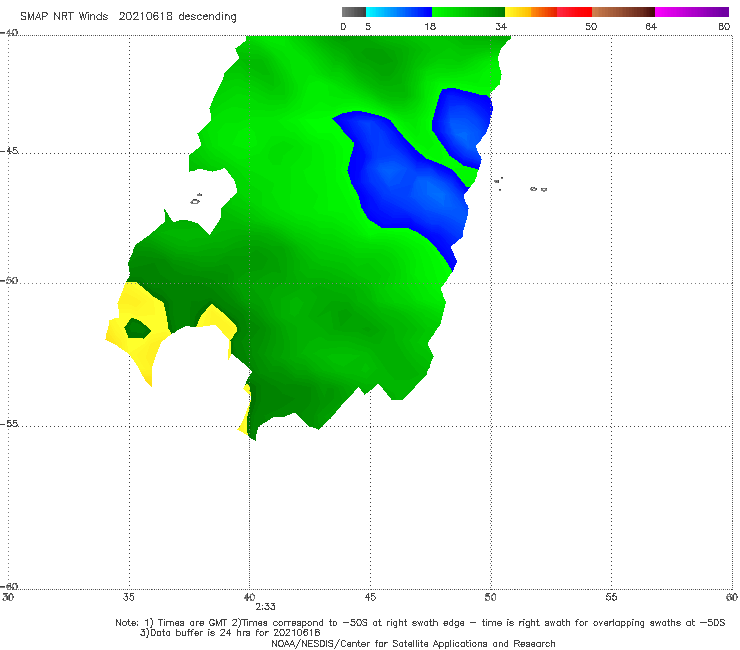
Task: Pick the magenta-purple segment of the color bar
Action: click(x=692, y=12)
